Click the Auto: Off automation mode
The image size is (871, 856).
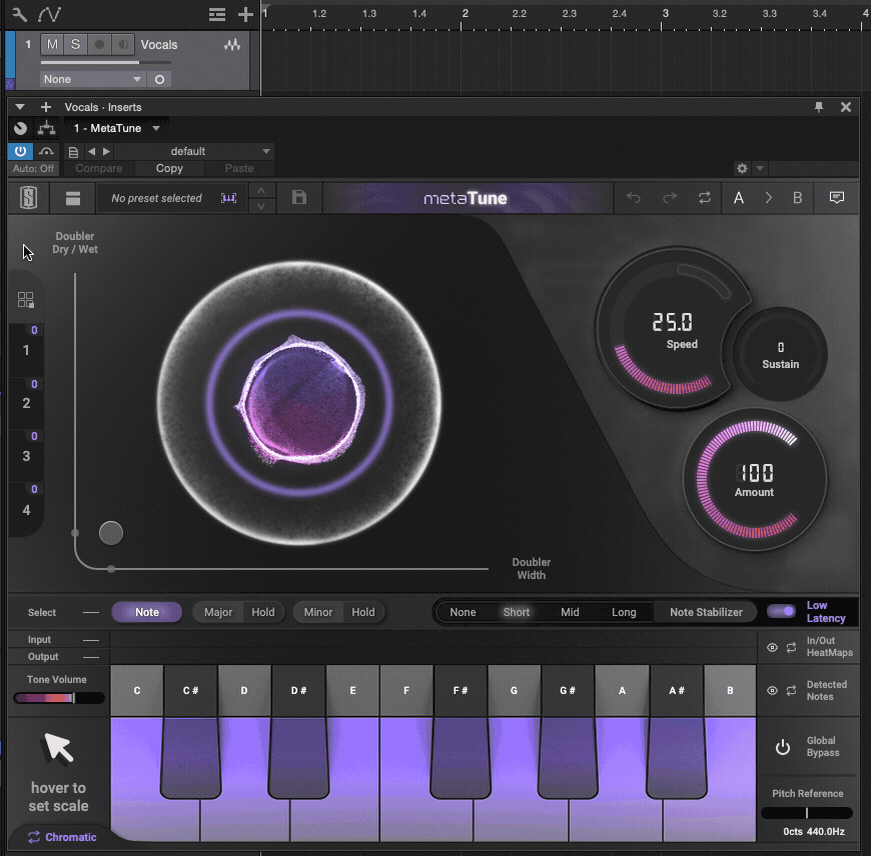(x=33, y=168)
